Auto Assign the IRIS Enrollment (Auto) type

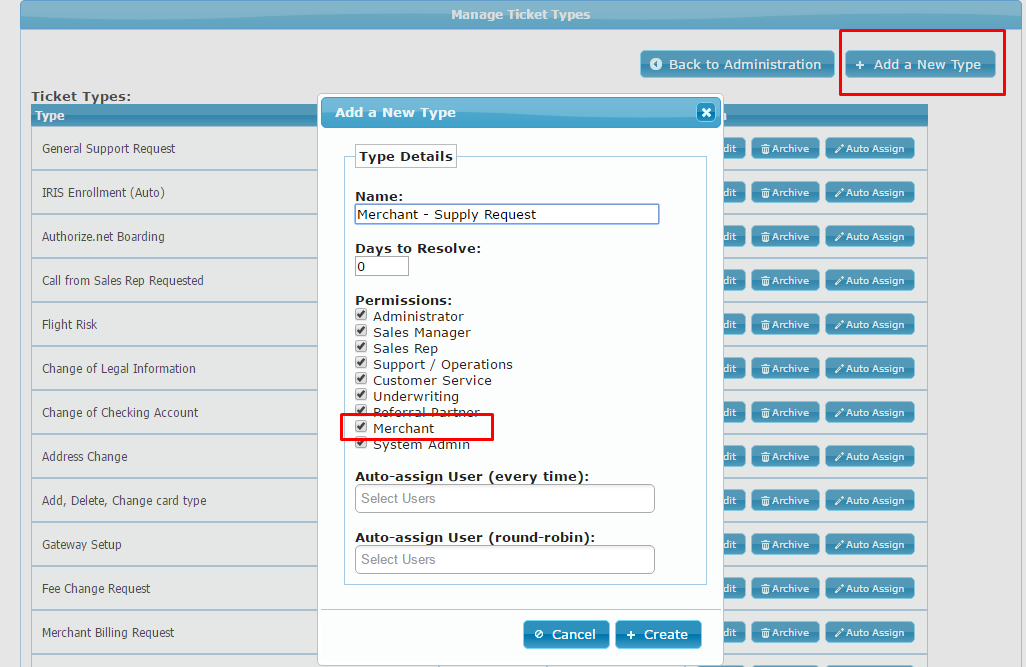pyautogui.click(x=869, y=193)
